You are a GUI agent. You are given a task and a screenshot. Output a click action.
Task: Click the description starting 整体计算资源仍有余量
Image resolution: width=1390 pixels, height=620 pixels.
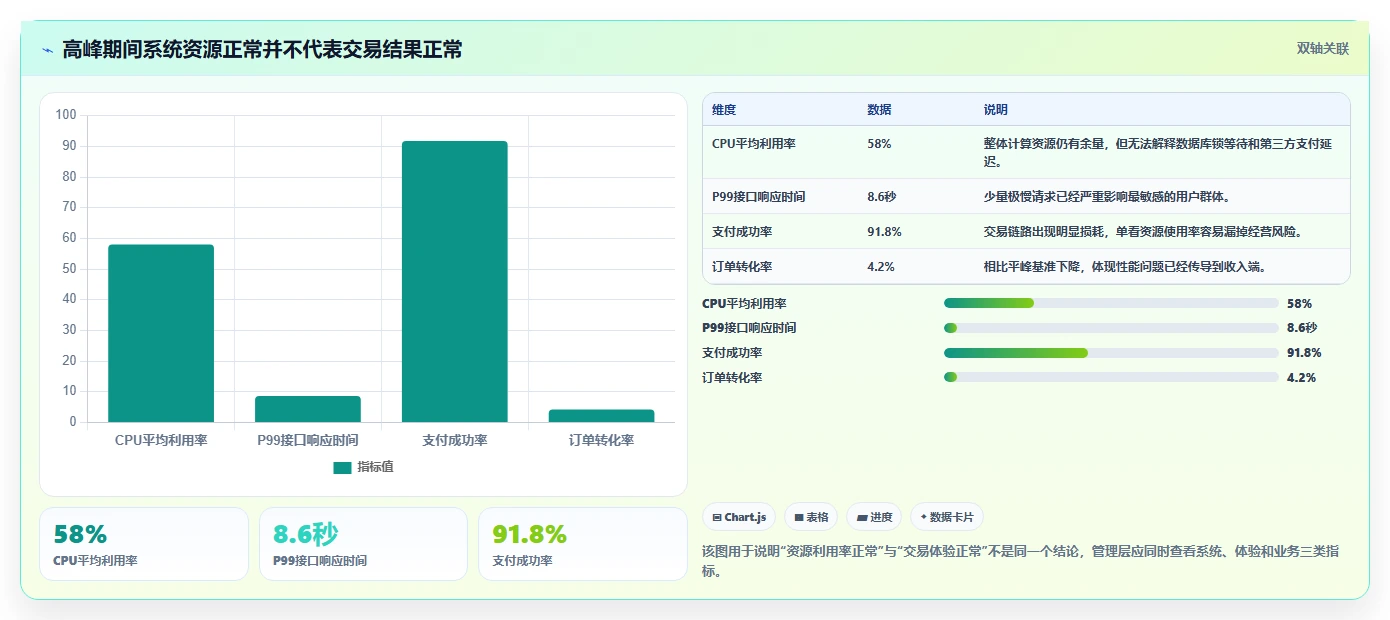coord(1160,152)
